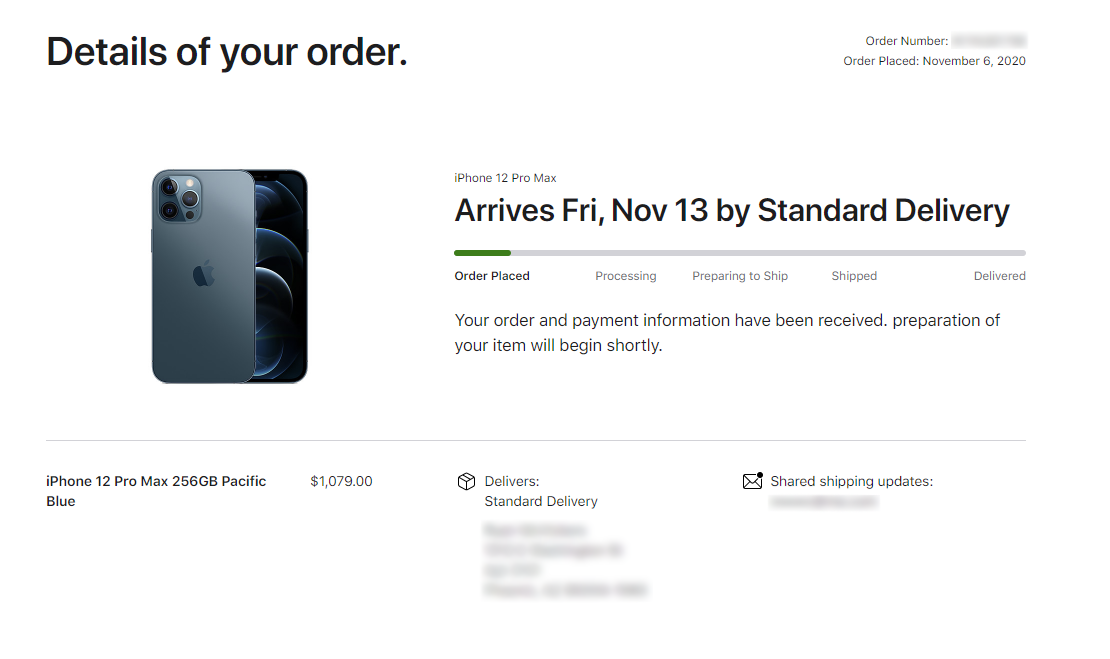Select the 'Shipped' progress step

pos(854,276)
